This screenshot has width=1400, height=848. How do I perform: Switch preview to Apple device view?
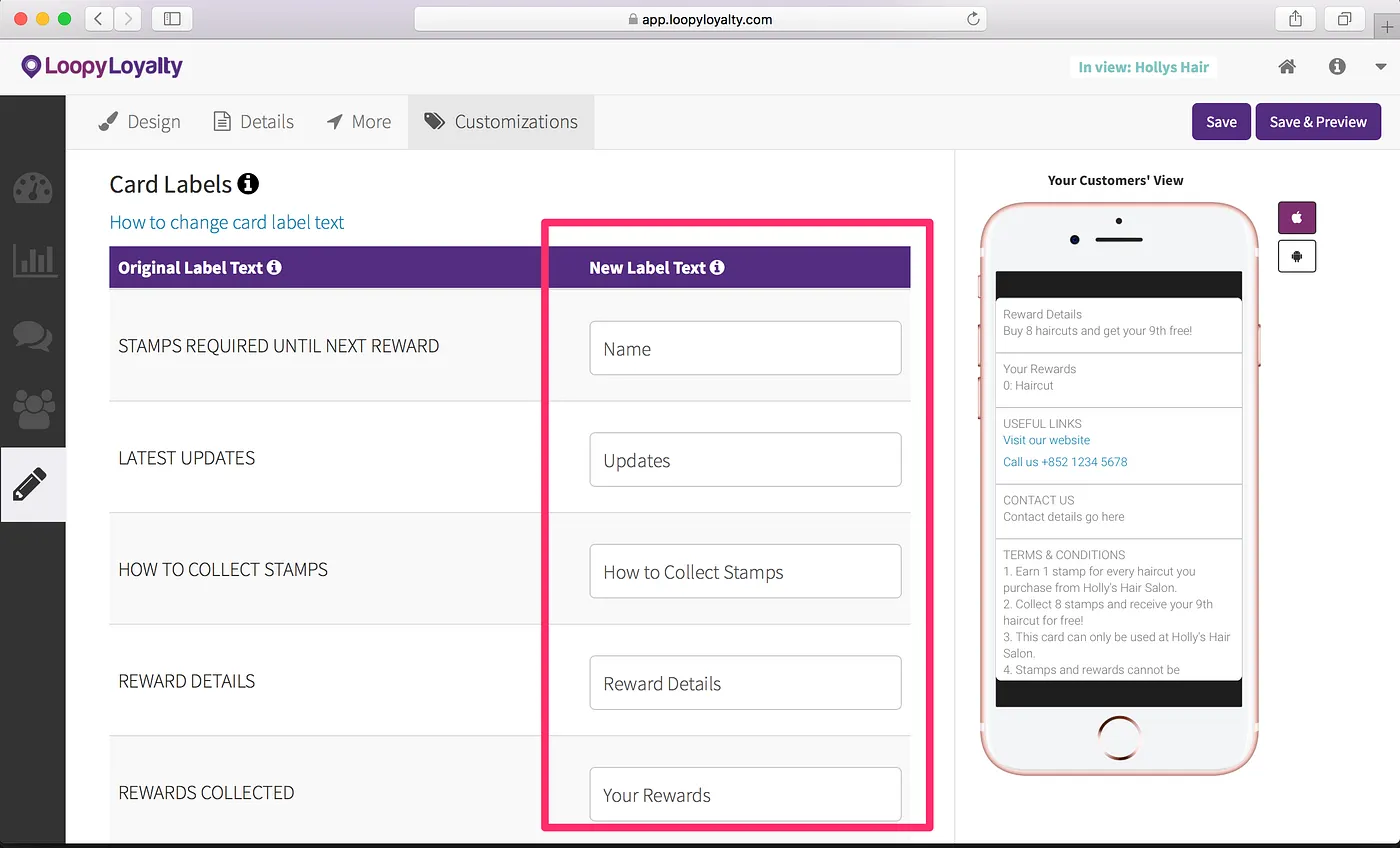pyautogui.click(x=1297, y=217)
